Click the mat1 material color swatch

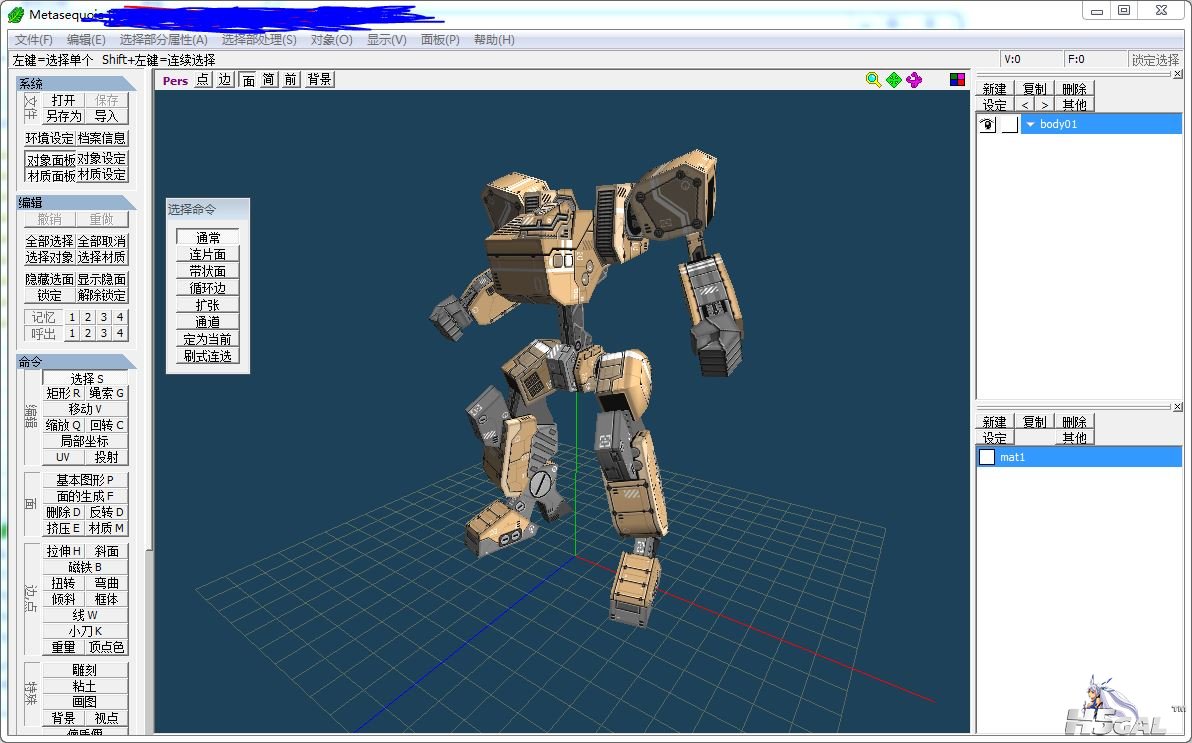click(x=987, y=457)
